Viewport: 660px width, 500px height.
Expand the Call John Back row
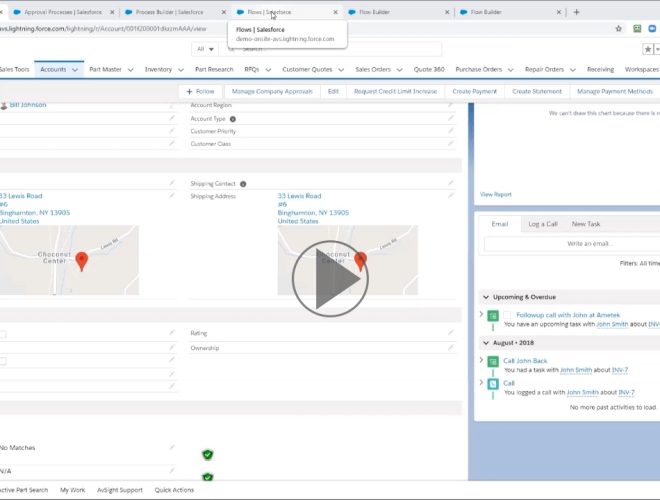click(x=481, y=360)
